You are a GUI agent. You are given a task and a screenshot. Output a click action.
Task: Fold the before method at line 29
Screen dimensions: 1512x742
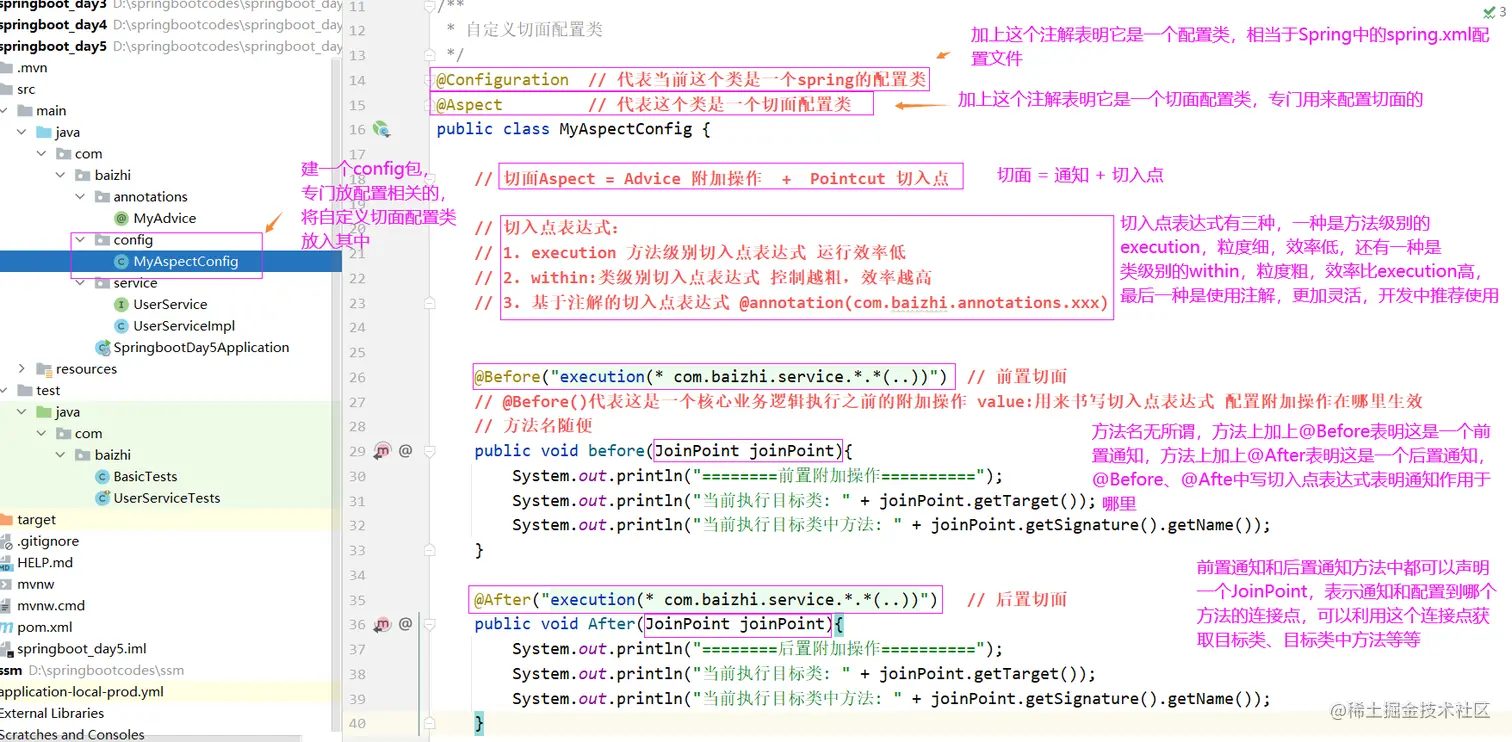pyautogui.click(x=429, y=451)
